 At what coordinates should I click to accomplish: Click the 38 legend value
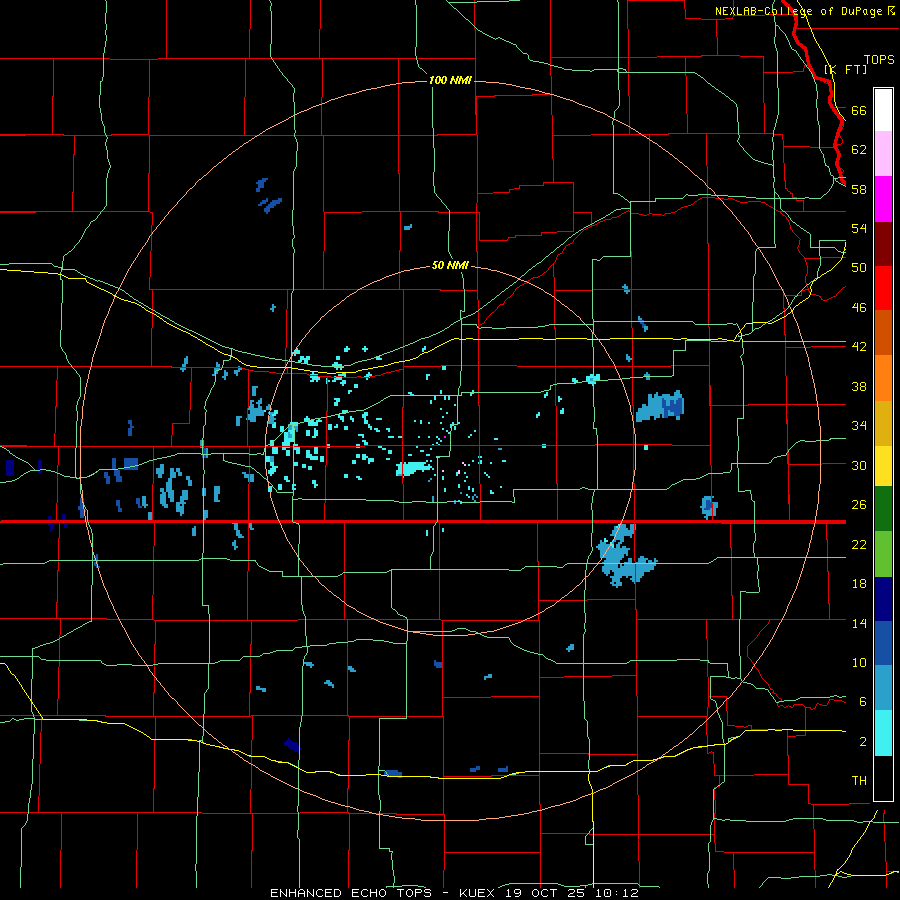(859, 386)
